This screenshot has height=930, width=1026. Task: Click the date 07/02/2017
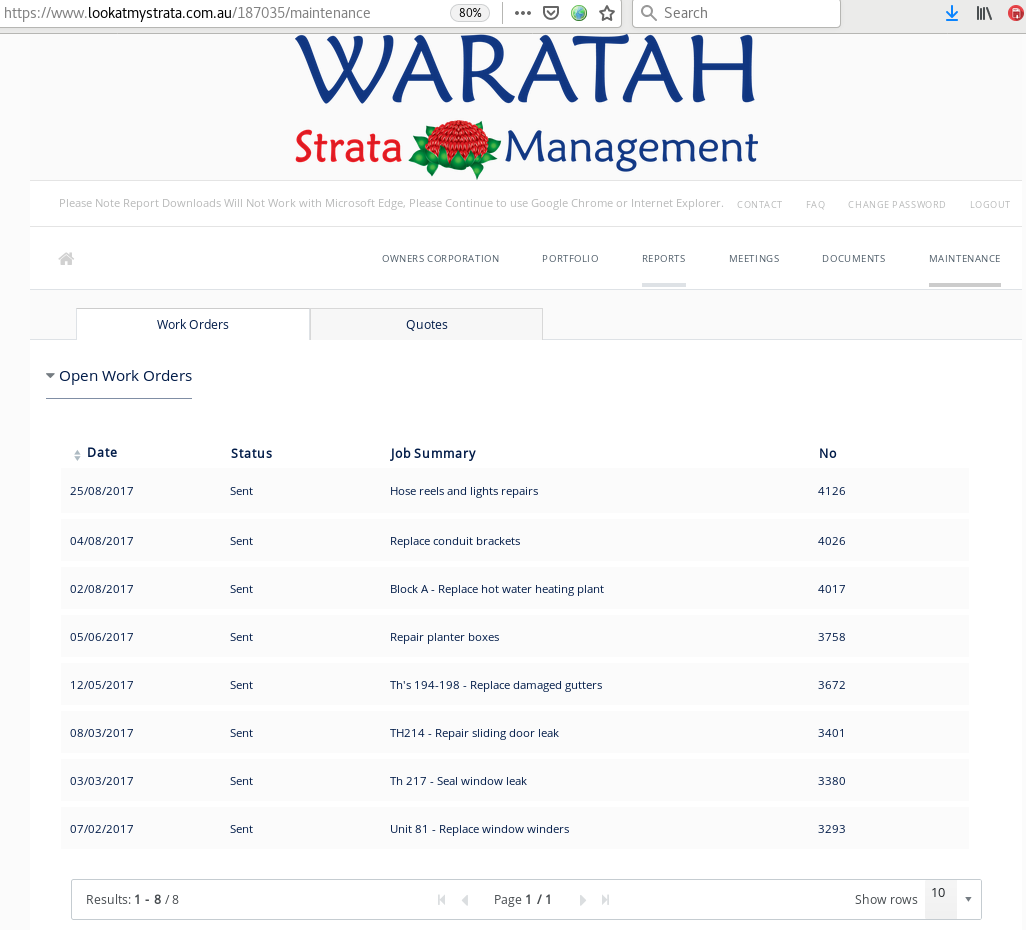point(101,829)
